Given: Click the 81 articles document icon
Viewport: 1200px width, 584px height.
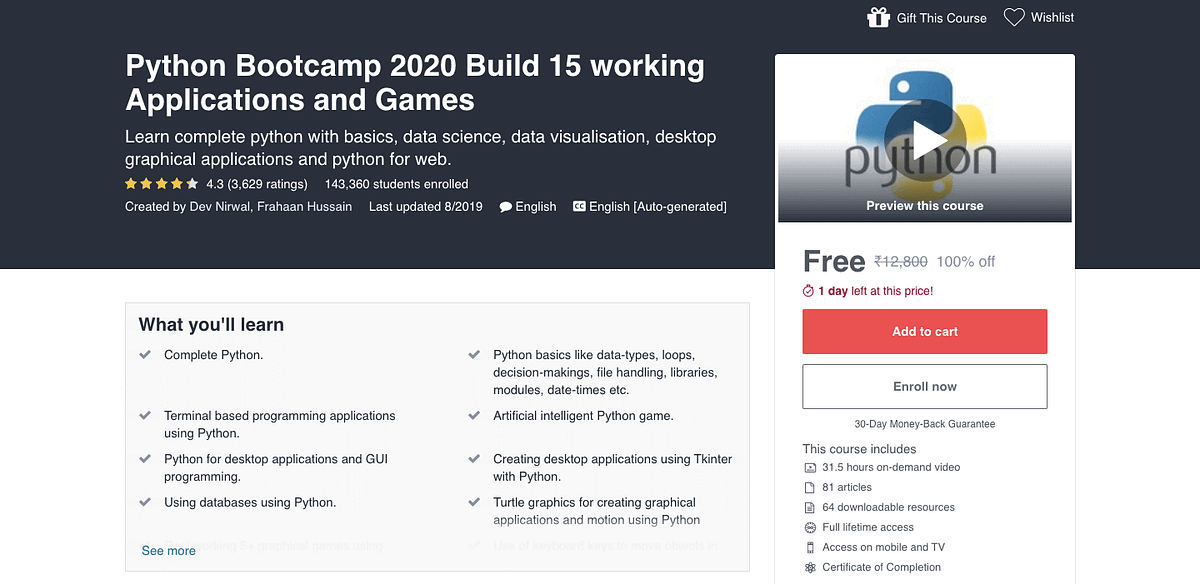Looking at the screenshot, I should pos(810,487).
